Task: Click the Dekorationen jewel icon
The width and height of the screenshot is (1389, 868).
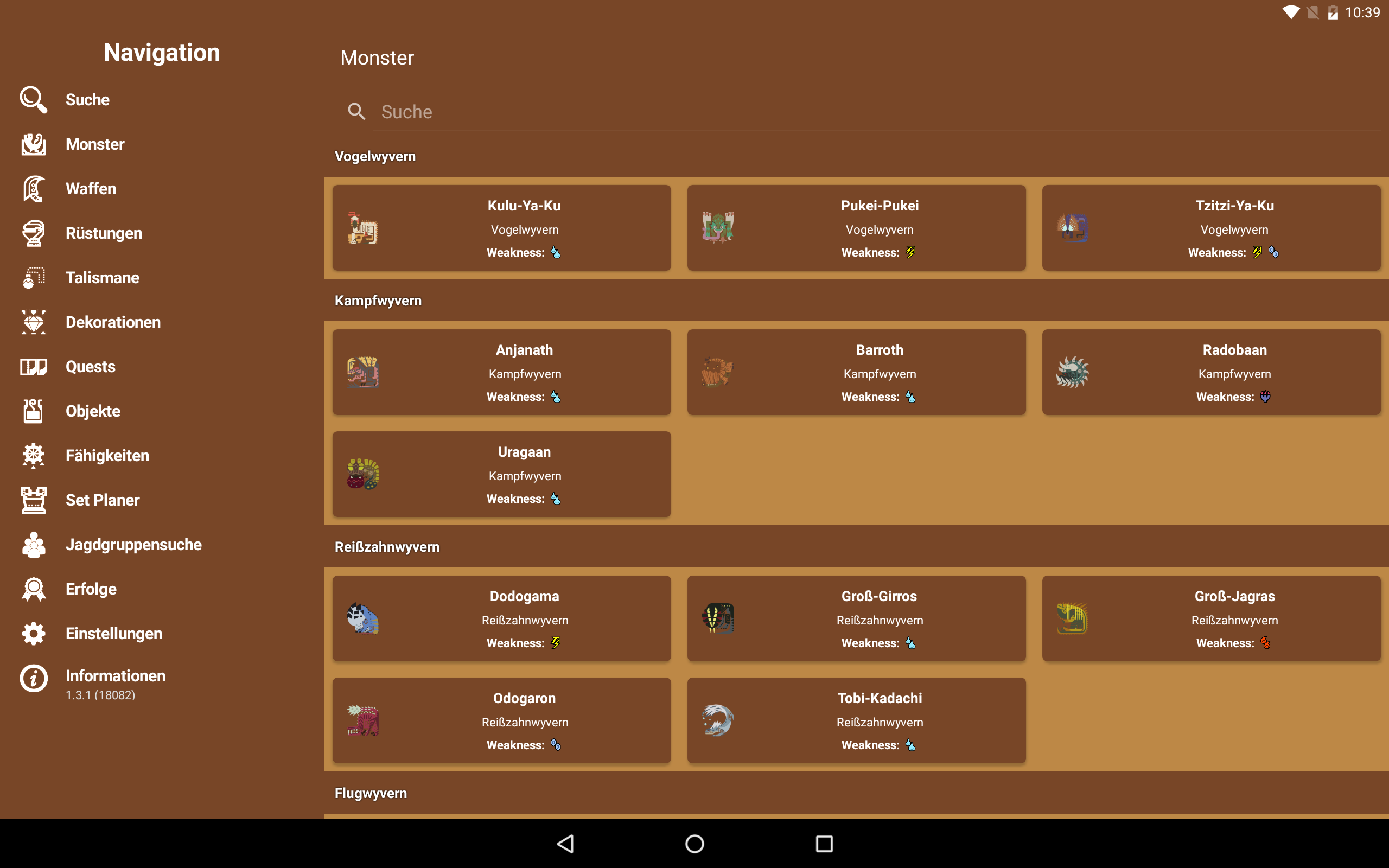Action: 33,322
